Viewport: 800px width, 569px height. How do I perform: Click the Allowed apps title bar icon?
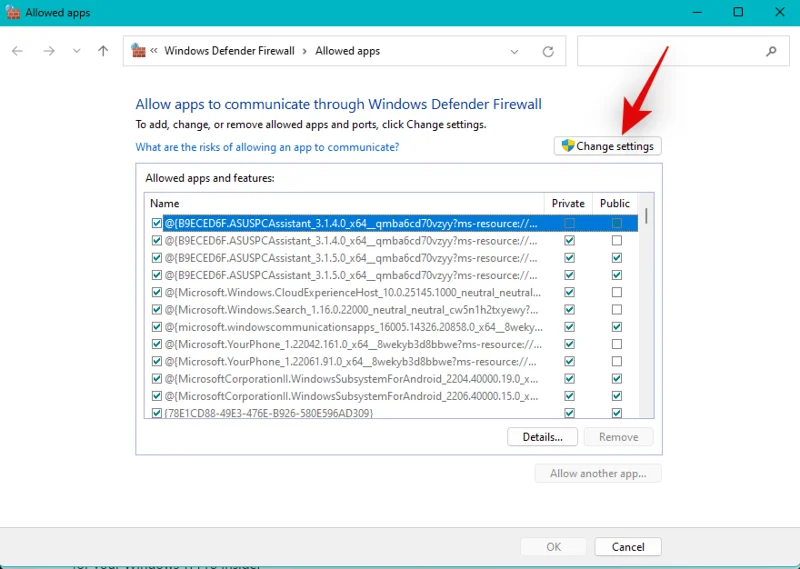pos(13,12)
